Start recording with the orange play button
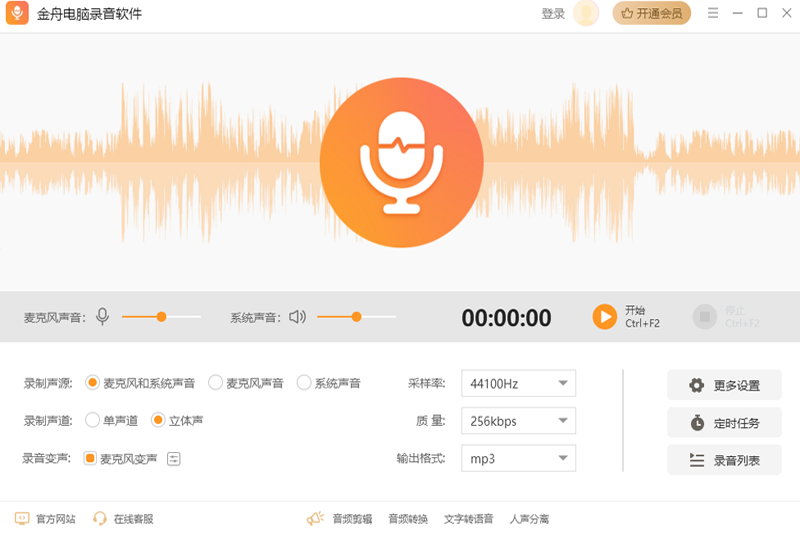The image size is (800, 533). (x=604, y=317)
